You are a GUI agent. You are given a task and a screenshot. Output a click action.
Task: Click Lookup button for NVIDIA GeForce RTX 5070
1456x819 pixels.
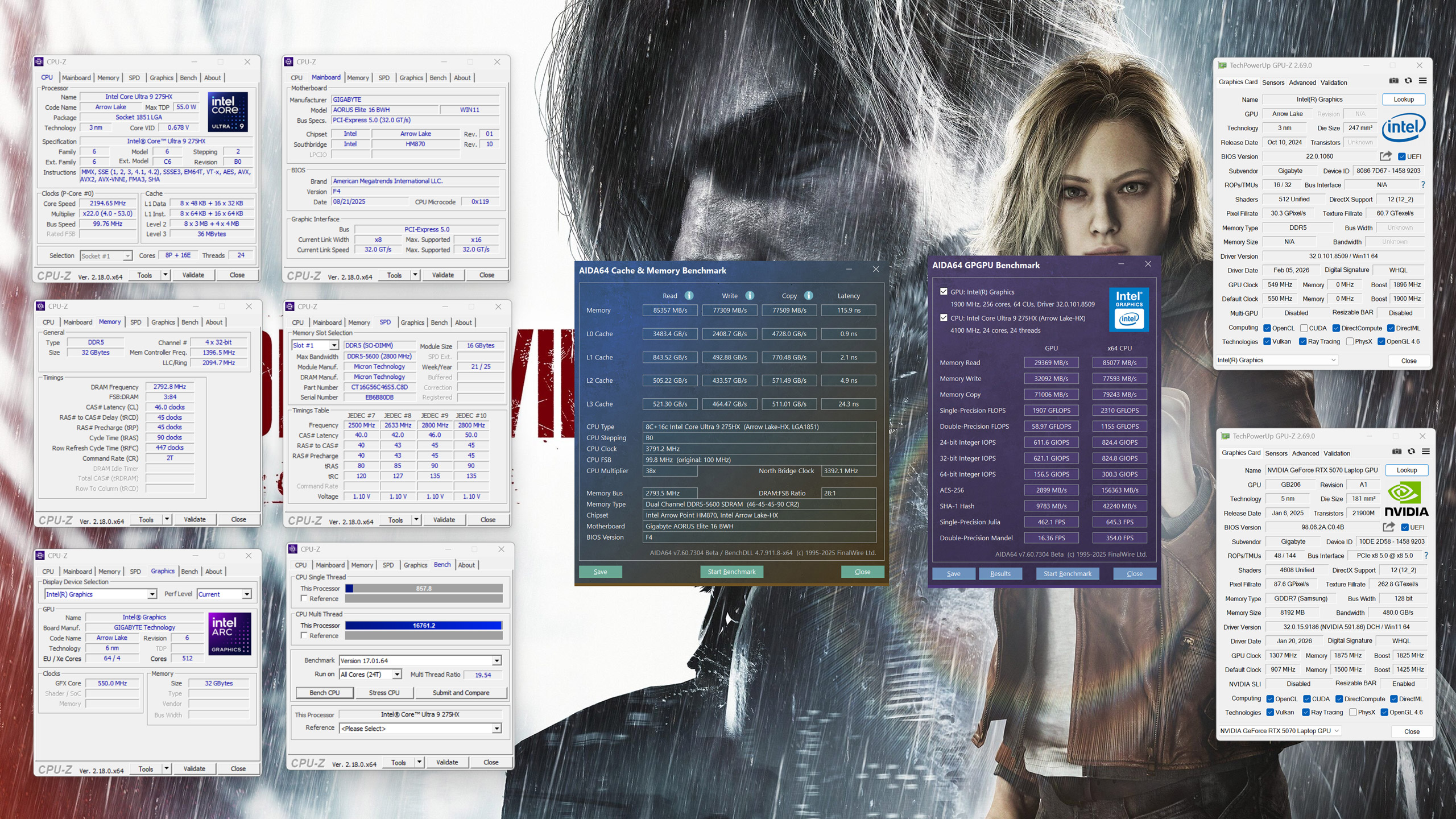1407,470
